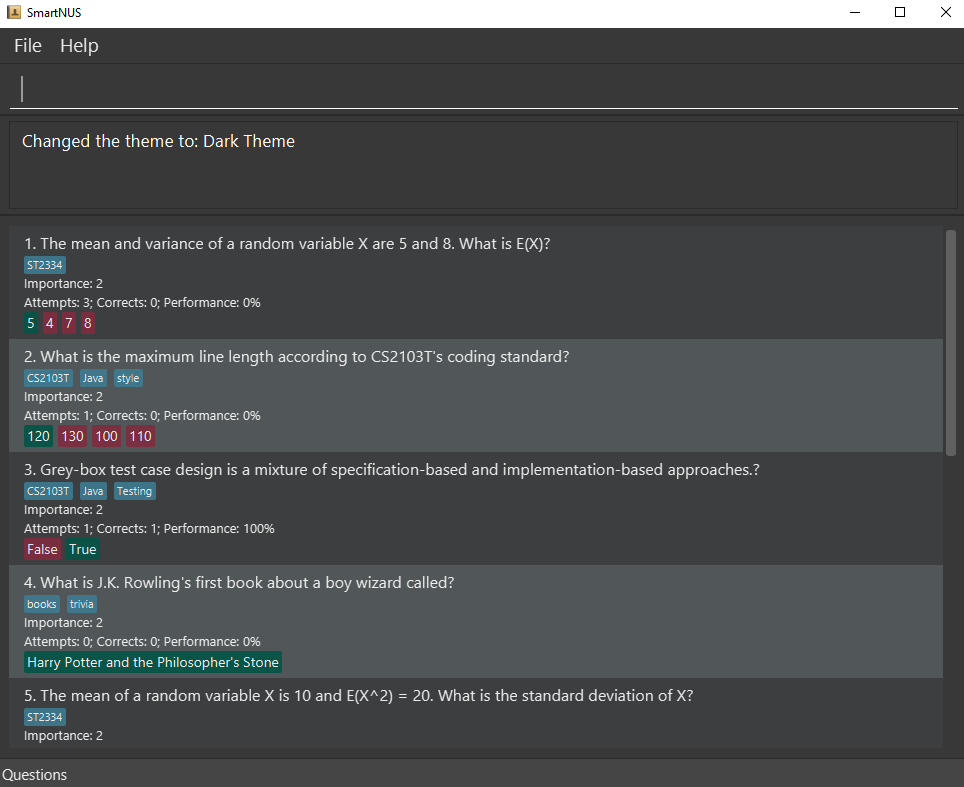Viewport: 964px width, 787px height.
Task: Click the books tag on question 4
Action: (x=41, y=603)
